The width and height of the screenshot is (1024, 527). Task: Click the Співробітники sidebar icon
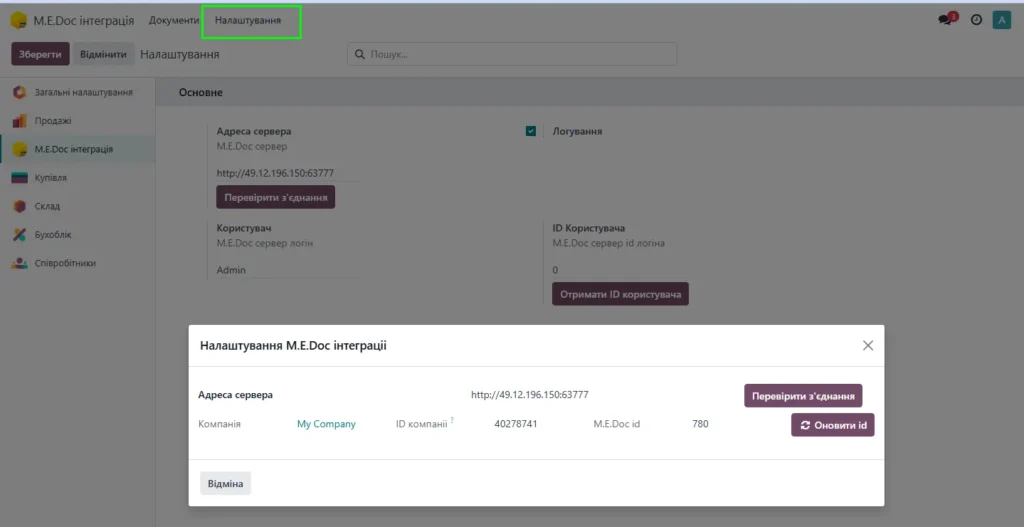(20, 263)
